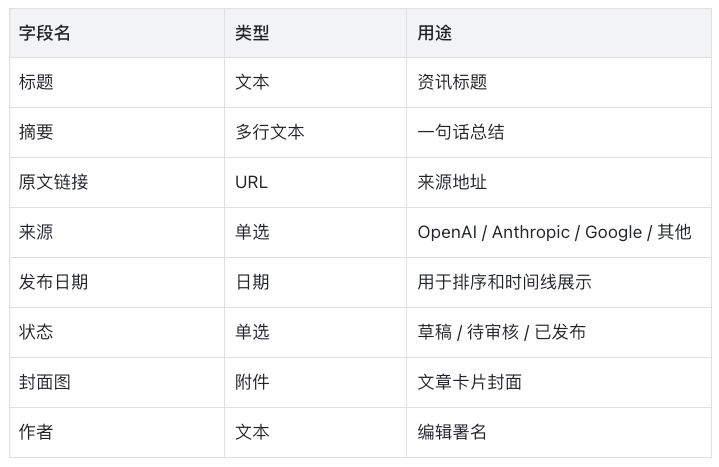This screenshot has width=719, height=467.
Task: Click the 一句话总结 cell
Action: pyautogui.click(x=559, y=133)
